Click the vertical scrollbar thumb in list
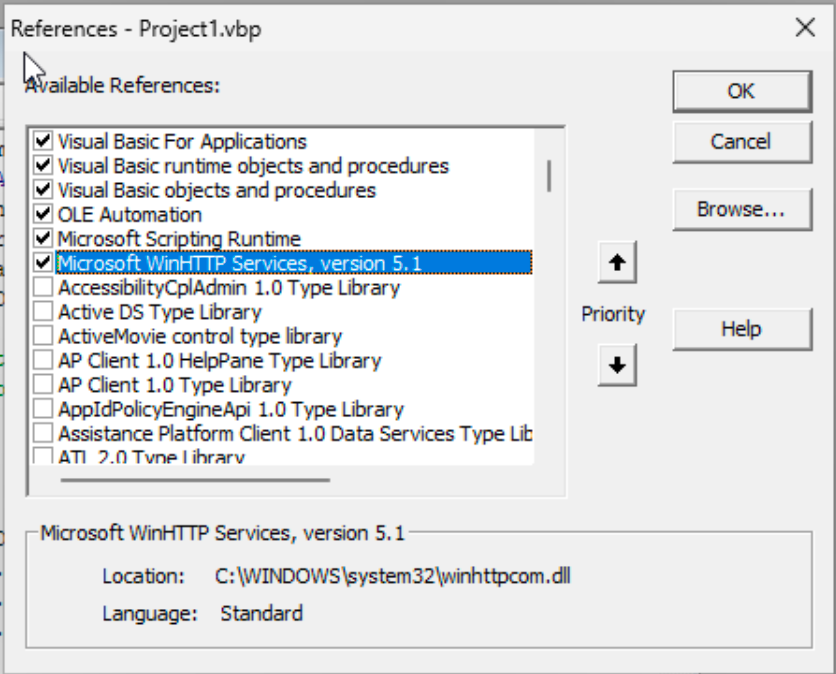The height and width of the screenshot is (674, 836). point(549,175)
